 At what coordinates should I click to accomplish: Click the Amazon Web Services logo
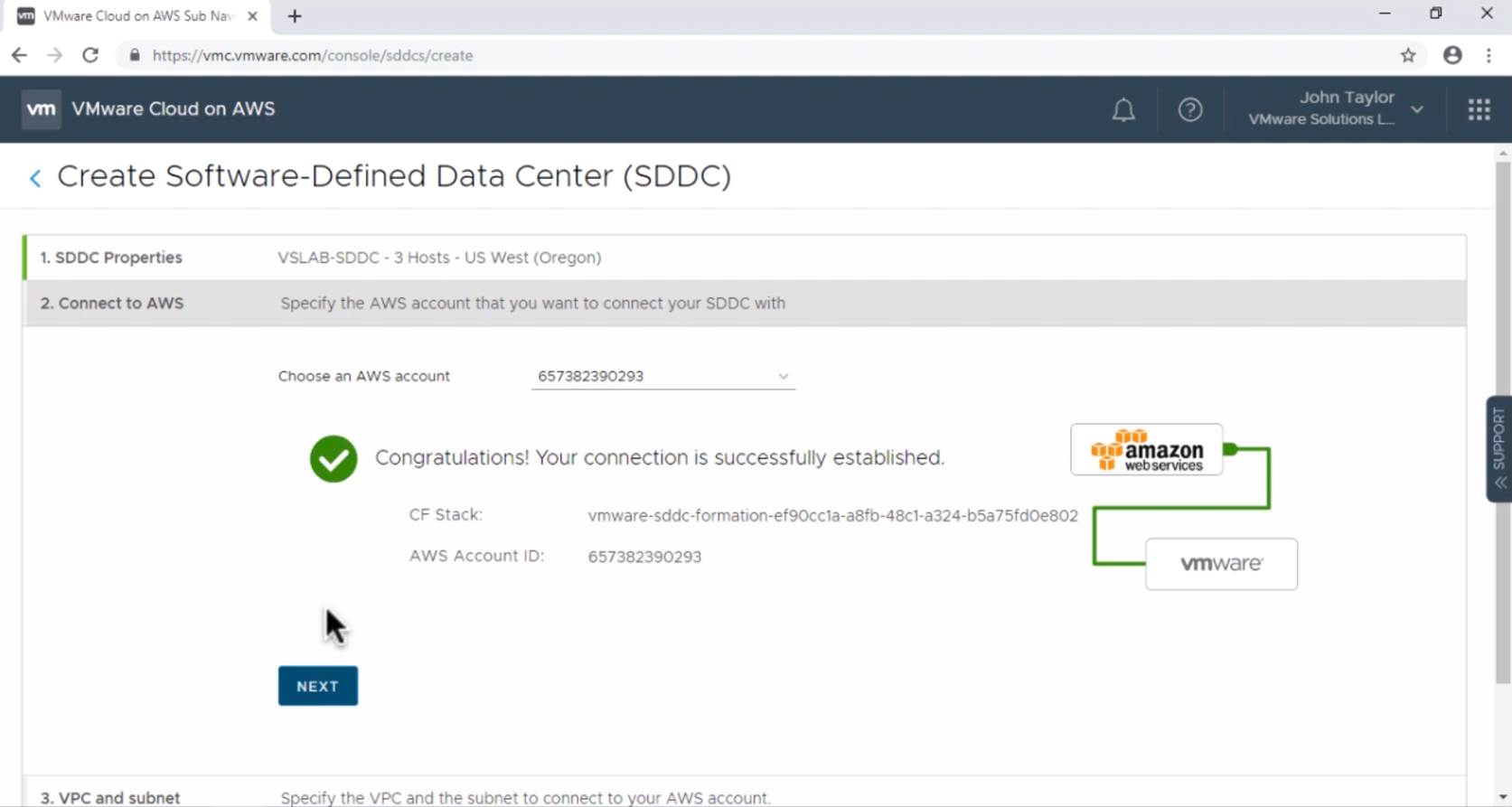point(1147,449)
